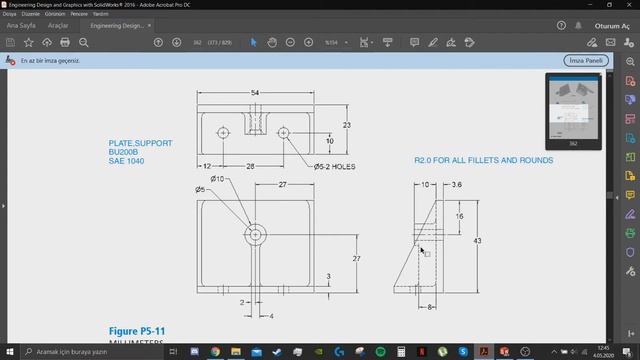The width and height of the screenshot is (640, 360).
Task: Click the scrolling or read mode icon
Action: click(387, 42)
